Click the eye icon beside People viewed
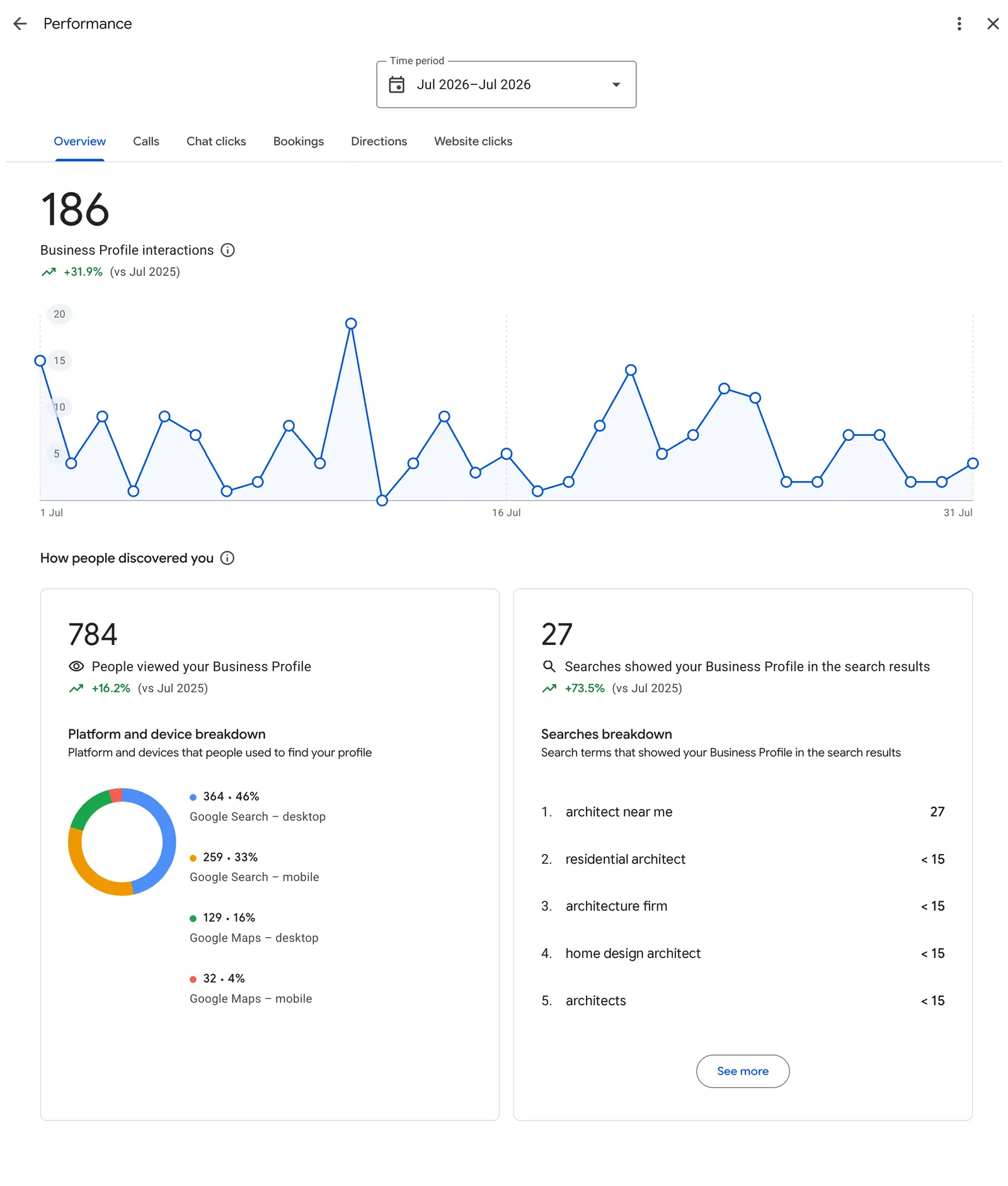This screenshot has height=1186, width=1008. point(76,666)
